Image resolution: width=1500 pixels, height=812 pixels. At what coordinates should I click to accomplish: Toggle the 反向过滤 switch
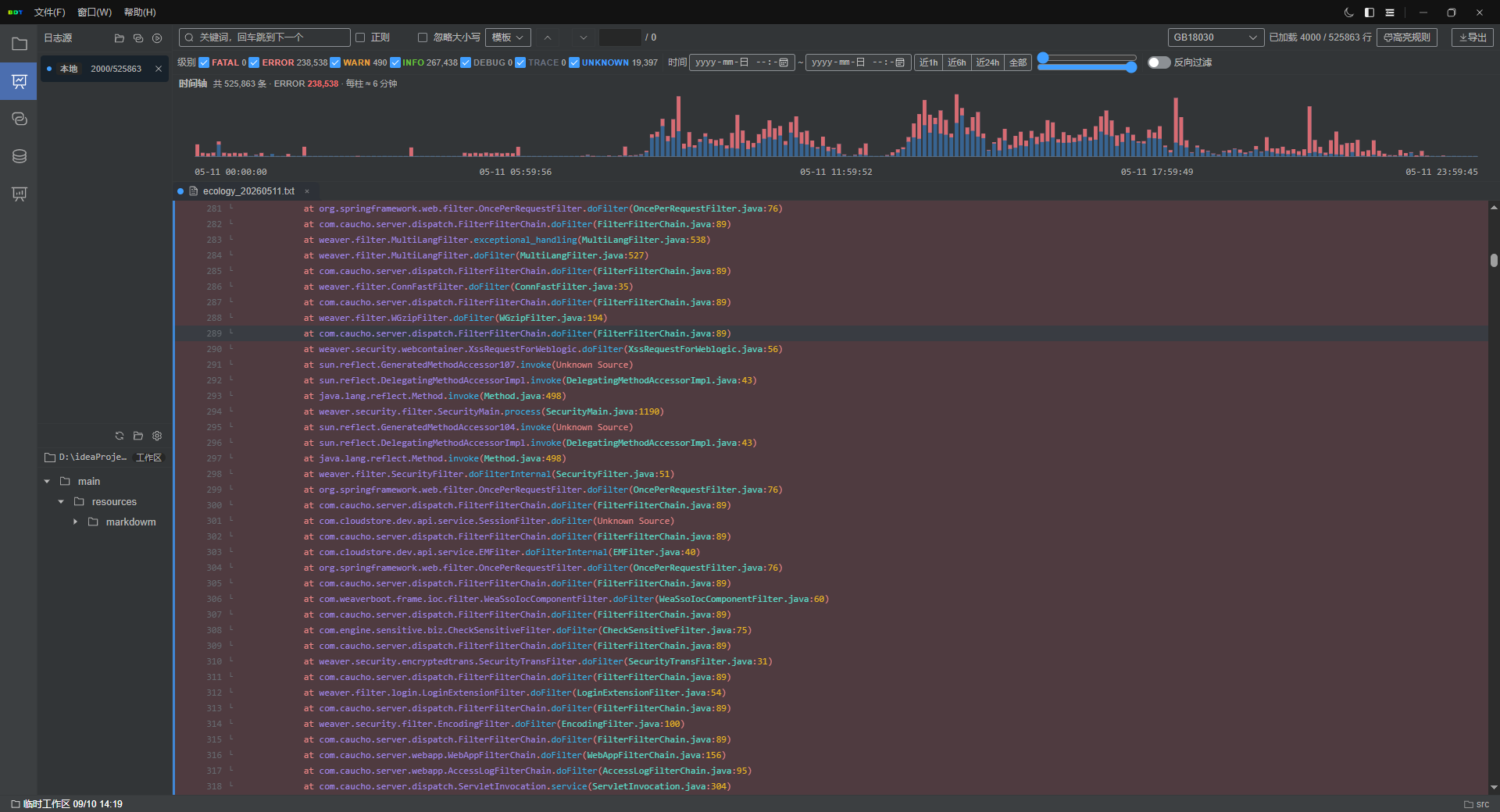point(1159,62)
